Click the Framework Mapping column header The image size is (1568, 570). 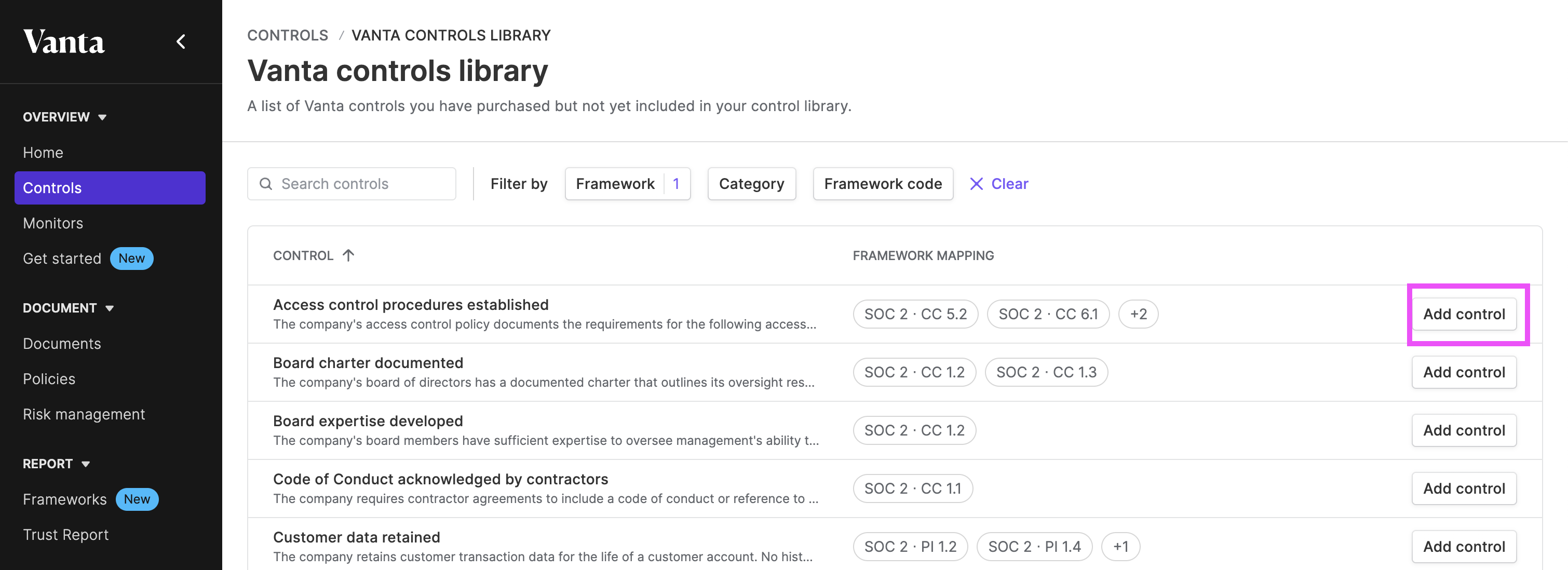tap(923, 255)
